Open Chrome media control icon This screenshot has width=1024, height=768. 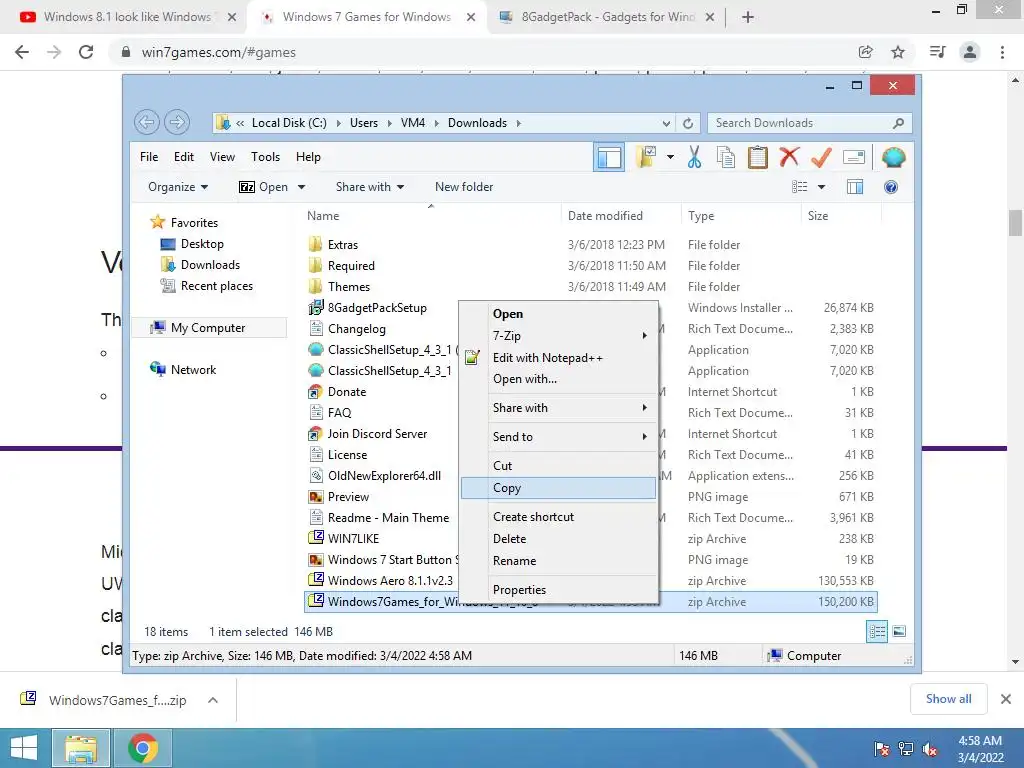(x=937, y=52)
